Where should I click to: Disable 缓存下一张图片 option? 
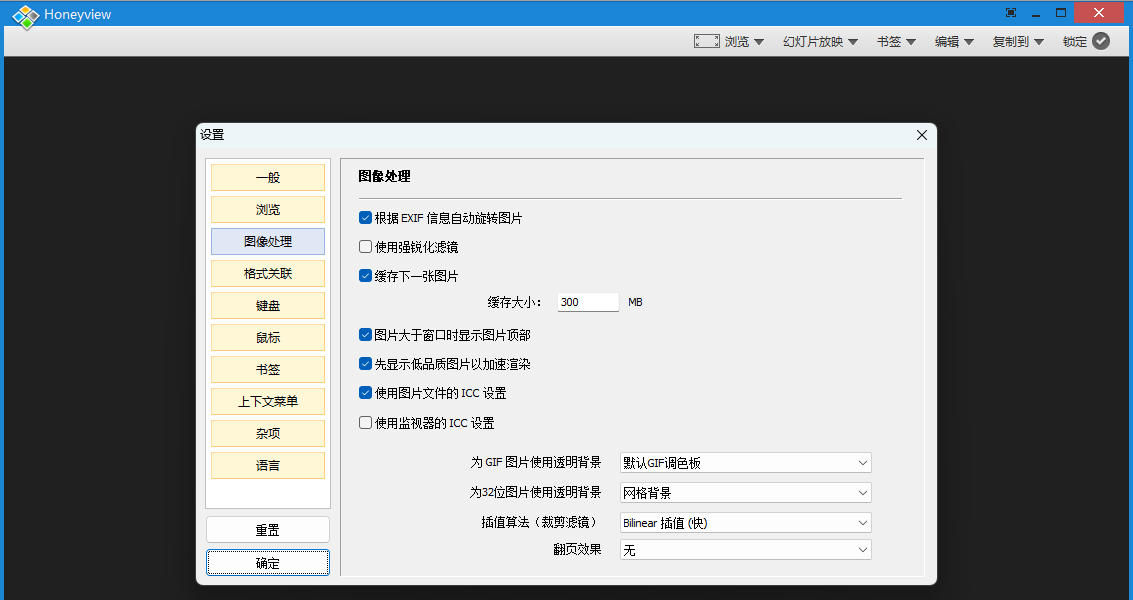pyautogui.click(x=365, y=276)
